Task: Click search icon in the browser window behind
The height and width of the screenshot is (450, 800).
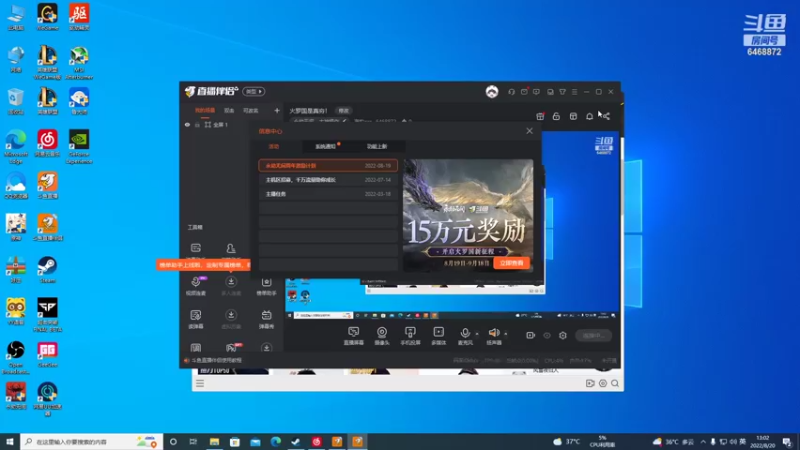Action: tap(615, 383)
